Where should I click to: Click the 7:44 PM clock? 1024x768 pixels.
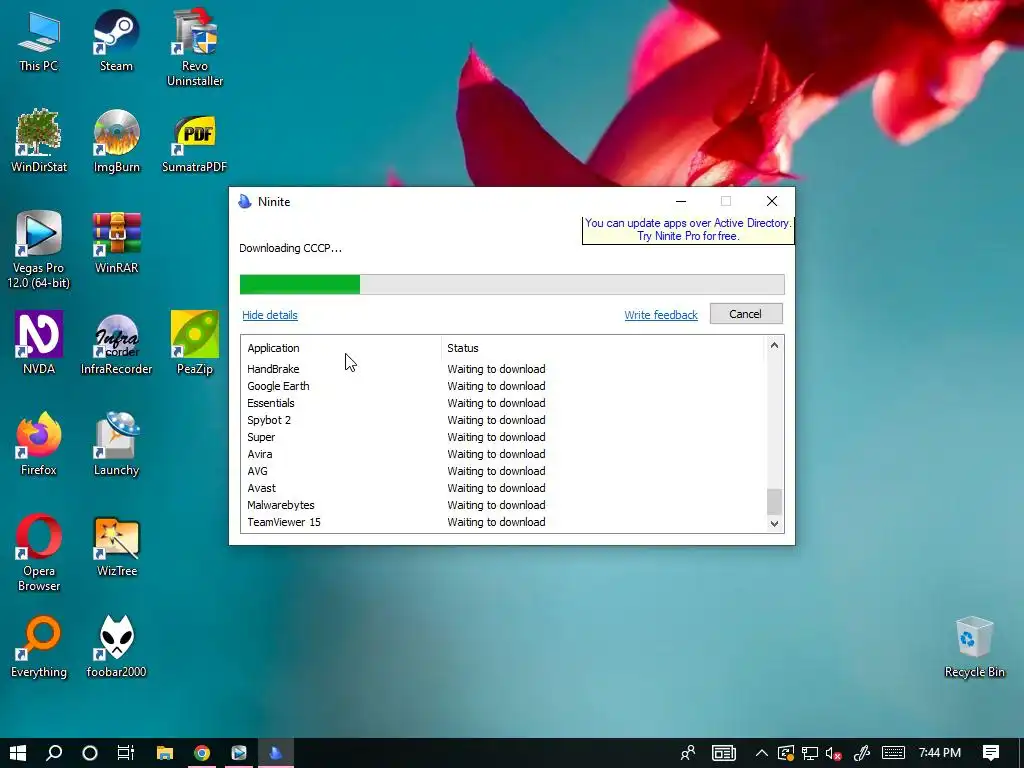click(x=939, y=753)
